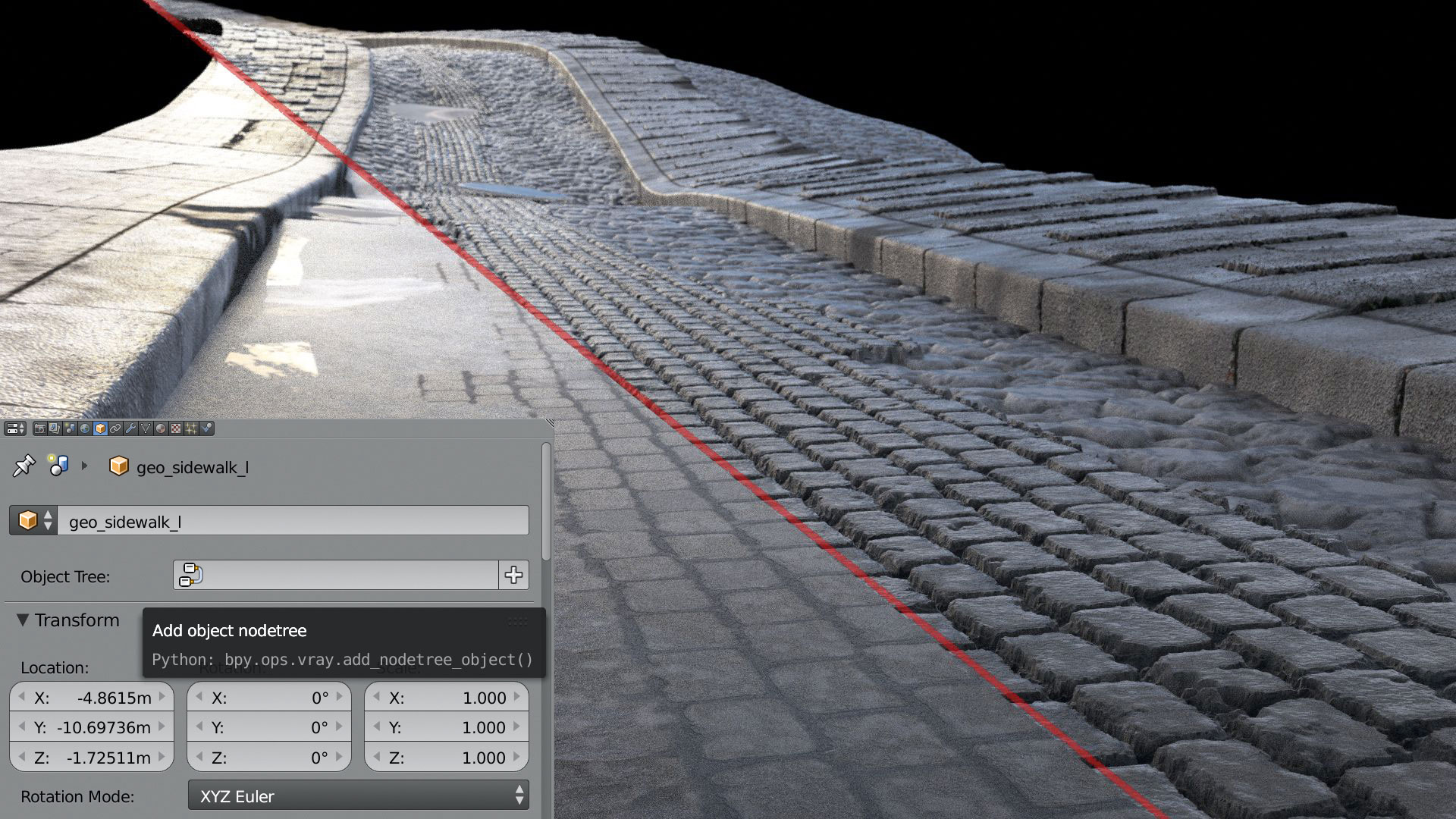This screenshot has height=819, width=1456.
Task: Open the Modifiers tab (wrench icon)
Action: (x=130, y=428)
